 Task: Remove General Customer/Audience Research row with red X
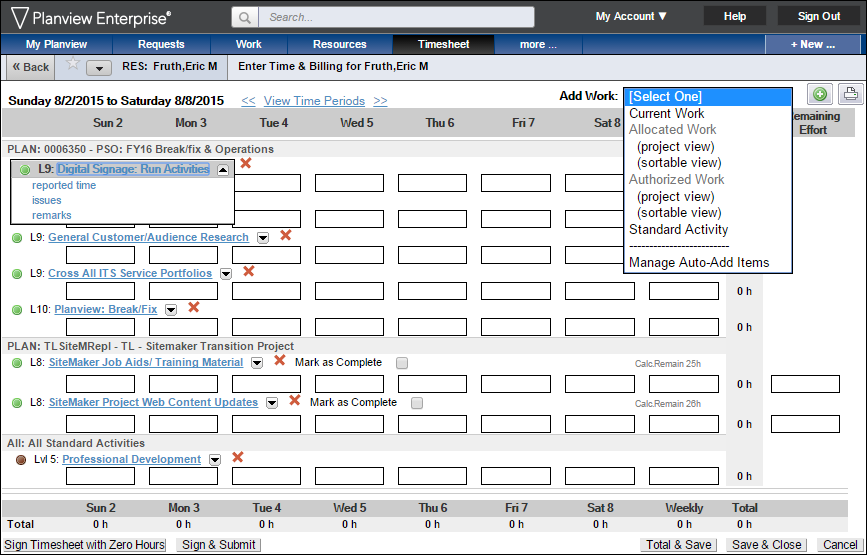[285, 235]
